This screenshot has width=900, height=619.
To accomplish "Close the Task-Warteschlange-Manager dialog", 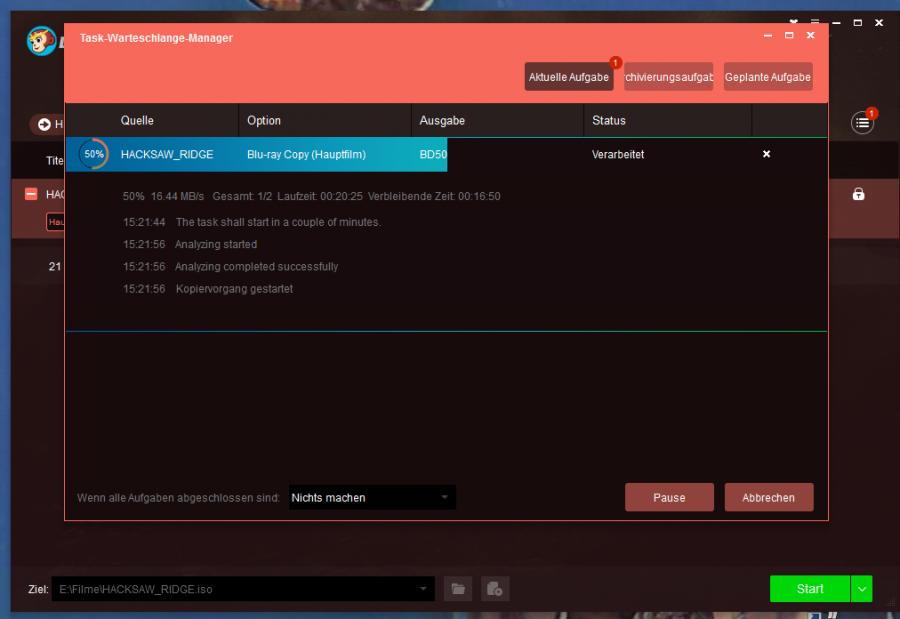I will tap(810, 36).
